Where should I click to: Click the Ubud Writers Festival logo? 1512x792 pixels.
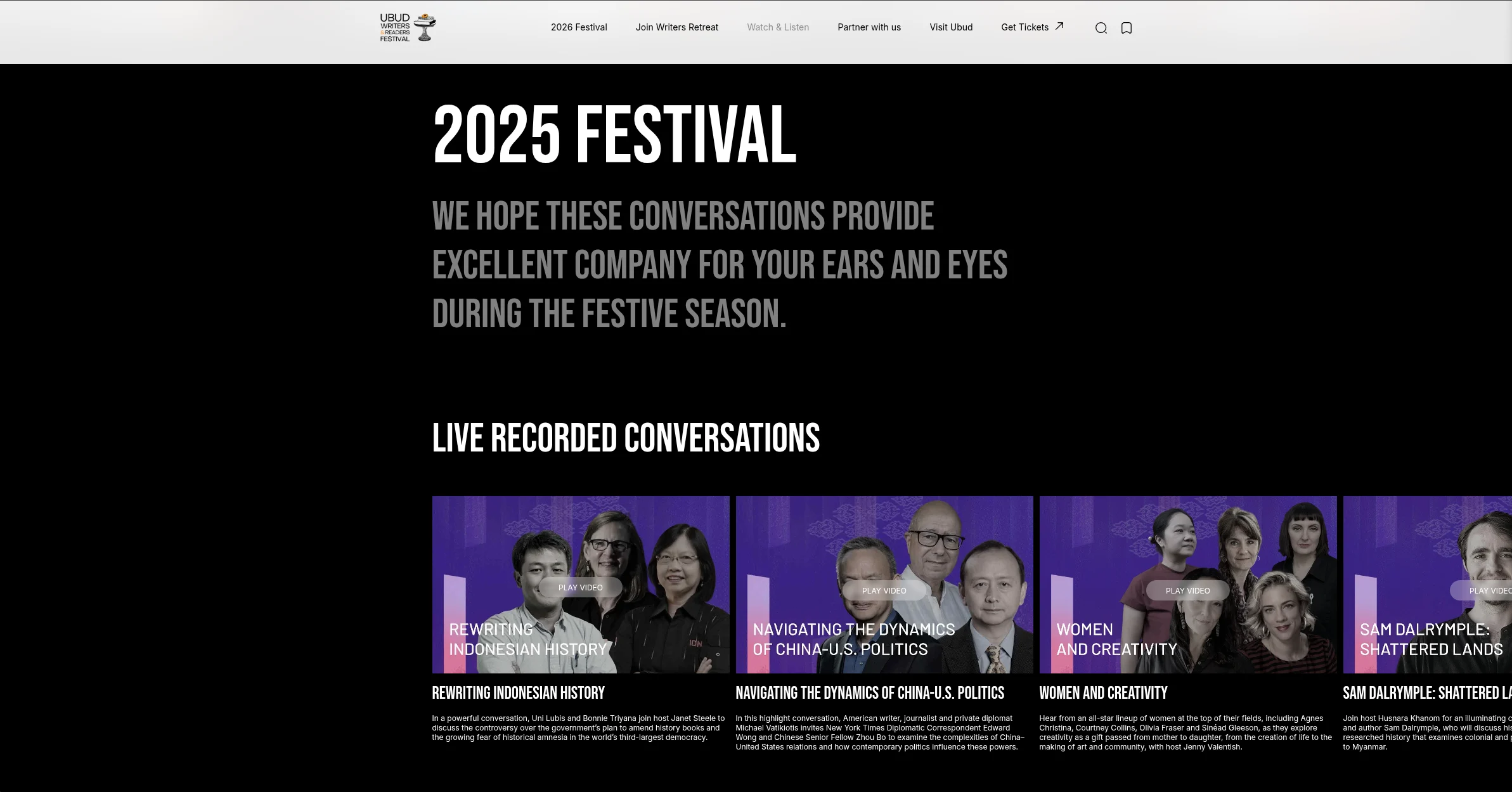pyautogui.click(x=408, y=27)
